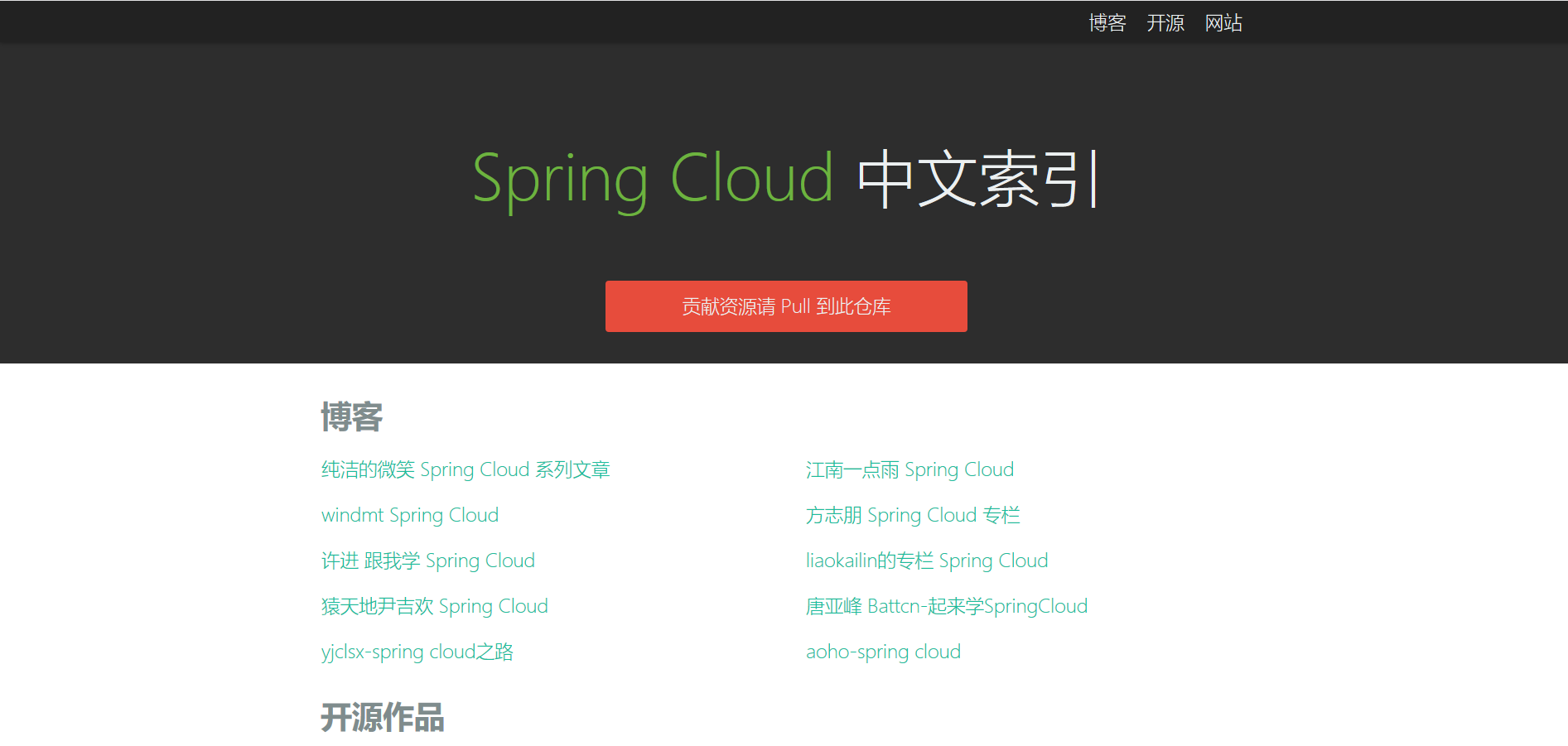
Task: Open 江南一点雨 Spring Cloud link
Action: (x=909, y=470)
